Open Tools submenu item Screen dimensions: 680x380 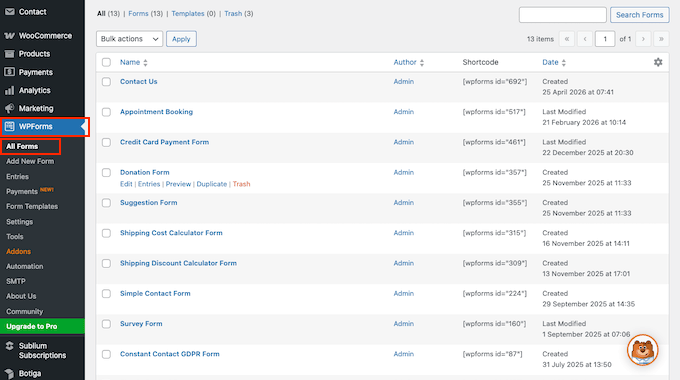(15, 236)
